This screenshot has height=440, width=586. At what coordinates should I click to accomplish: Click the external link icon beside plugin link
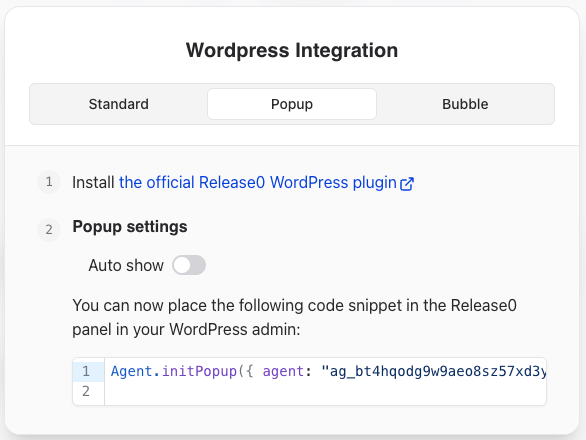click(407, 184)
